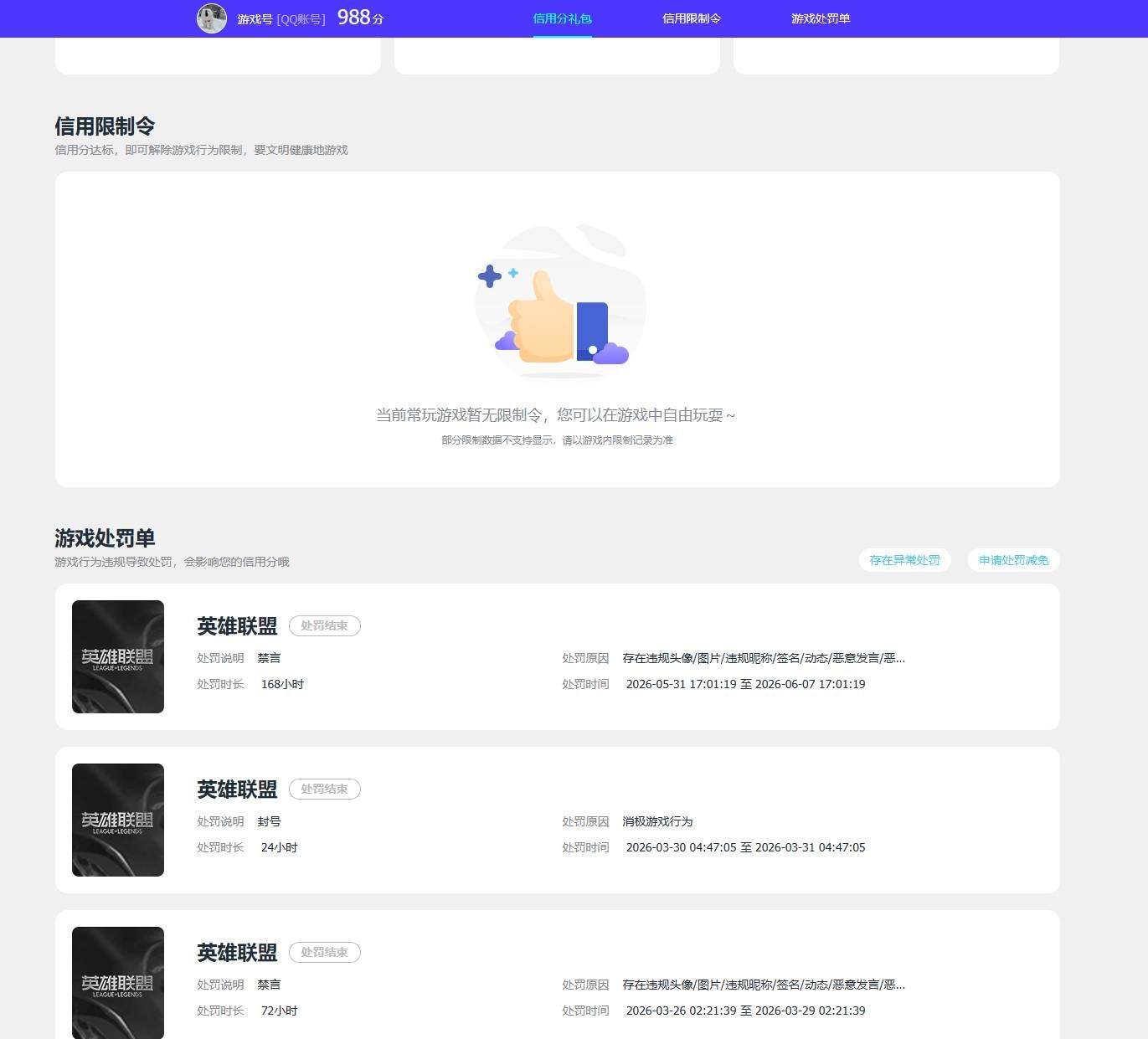Switch to 信用分礼包 tab
Viewport: 1148px width, 1039px height.
tap(563, 18)
